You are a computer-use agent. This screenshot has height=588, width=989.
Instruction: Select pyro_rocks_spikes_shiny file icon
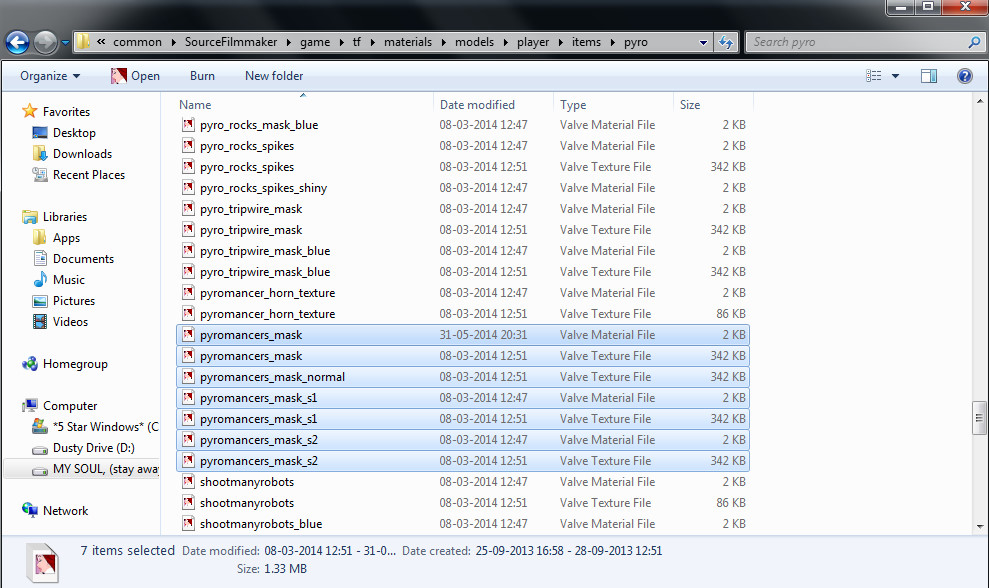click(188, 187)
